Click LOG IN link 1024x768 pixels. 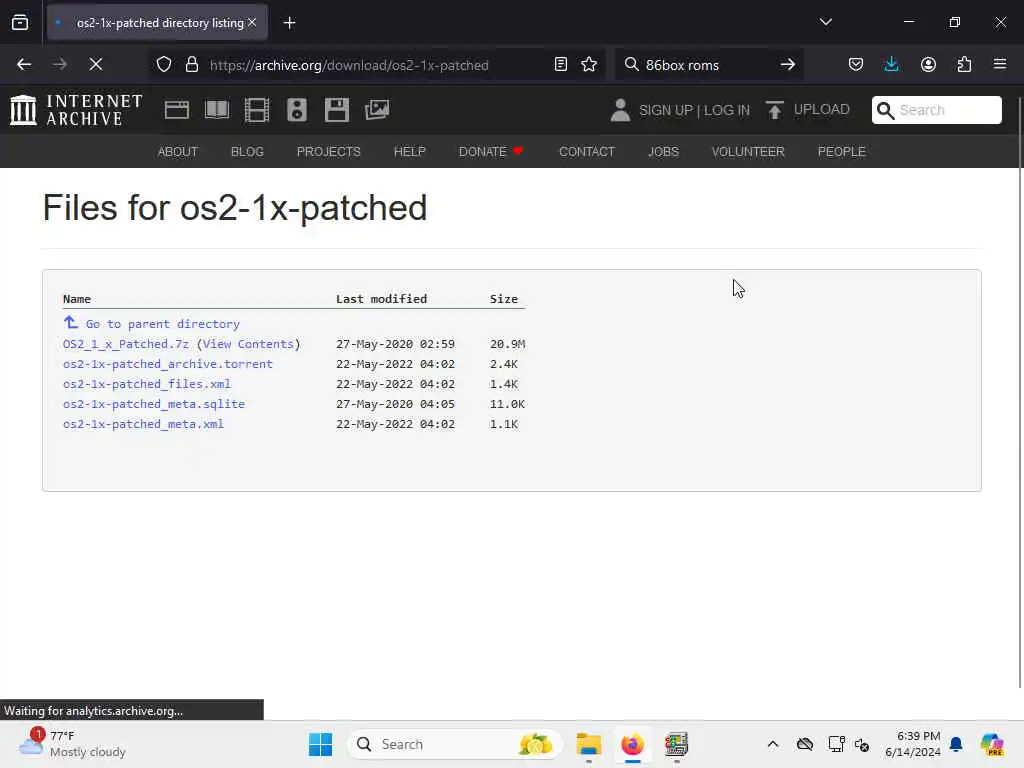coord(727,110)
